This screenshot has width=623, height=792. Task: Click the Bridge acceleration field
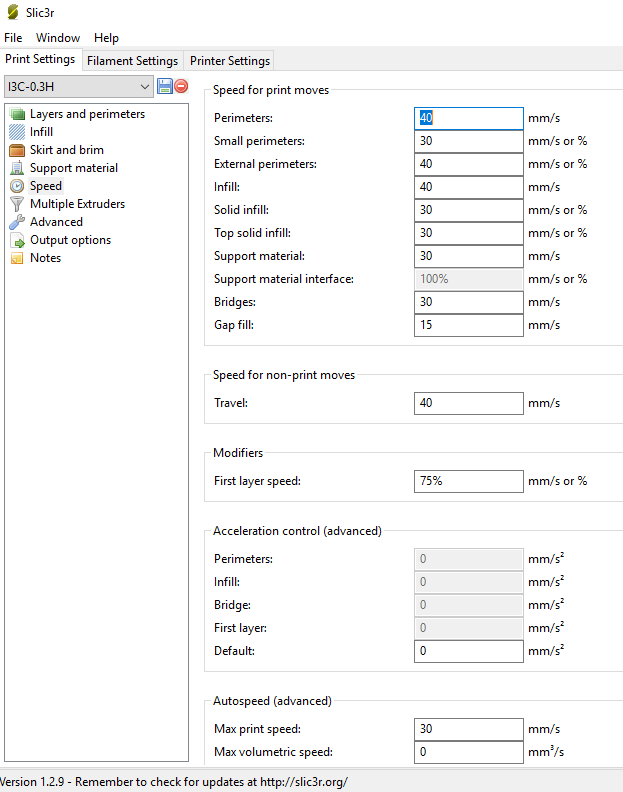pos(469,605)
